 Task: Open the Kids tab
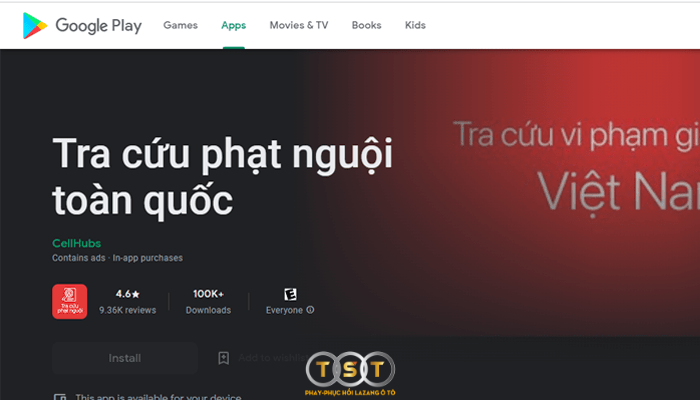point(415,25)
